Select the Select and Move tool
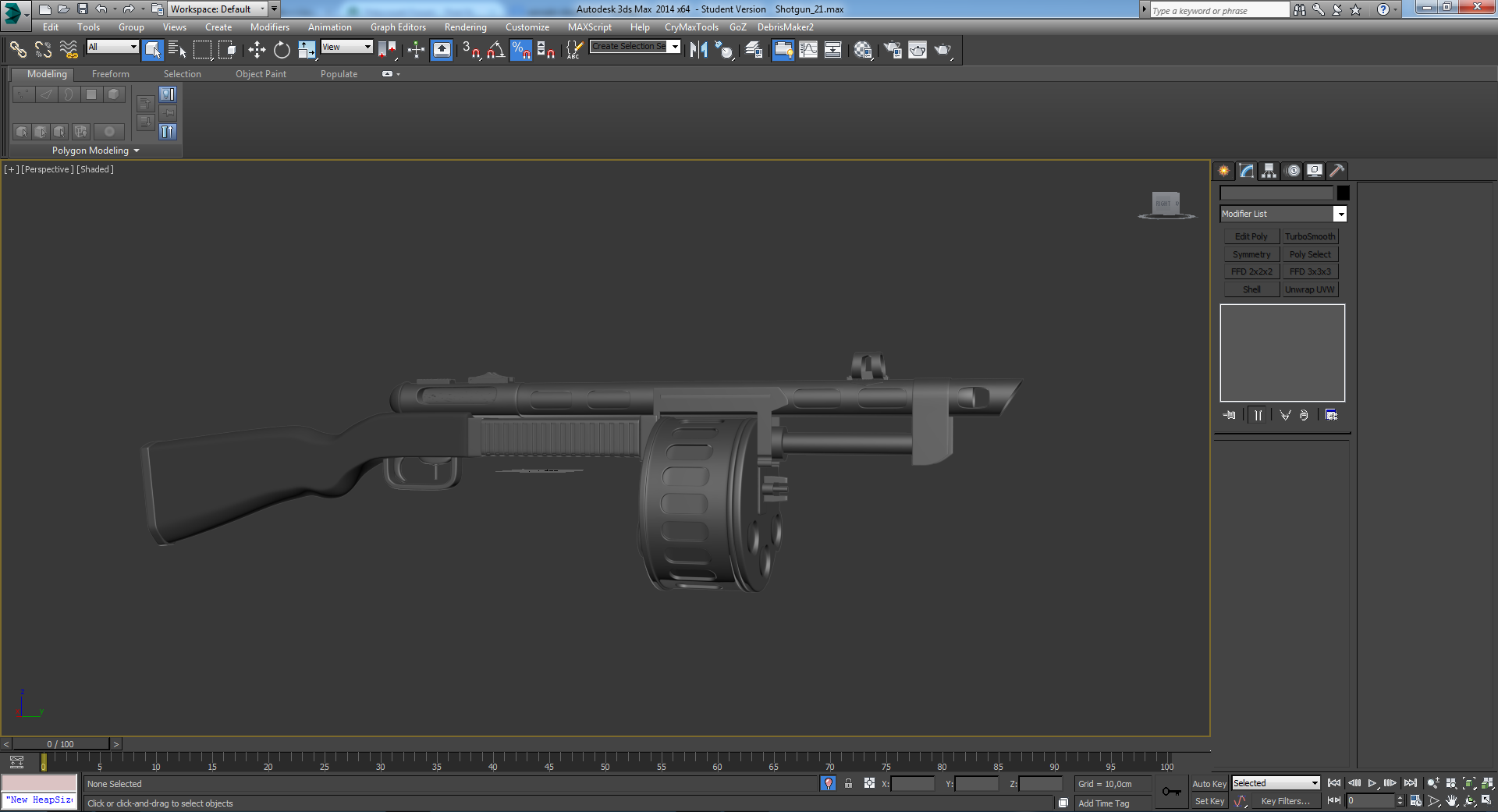This screenshot has height=812, width=1498. pyautogui.click(x=257, y=50)
